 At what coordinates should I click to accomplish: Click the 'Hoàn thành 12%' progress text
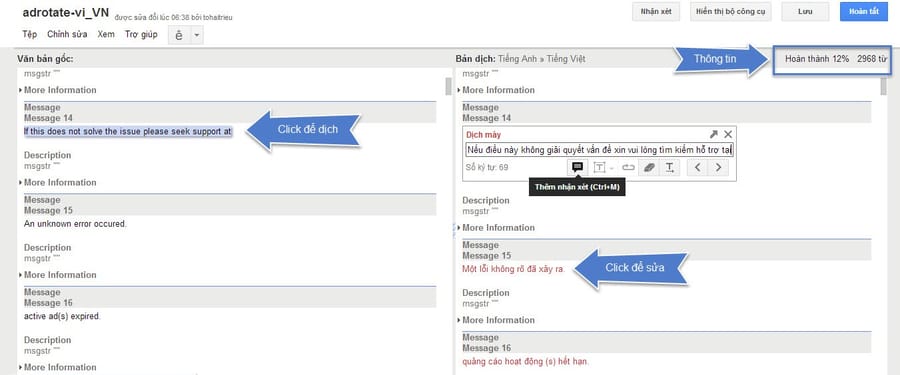[817, 59]
